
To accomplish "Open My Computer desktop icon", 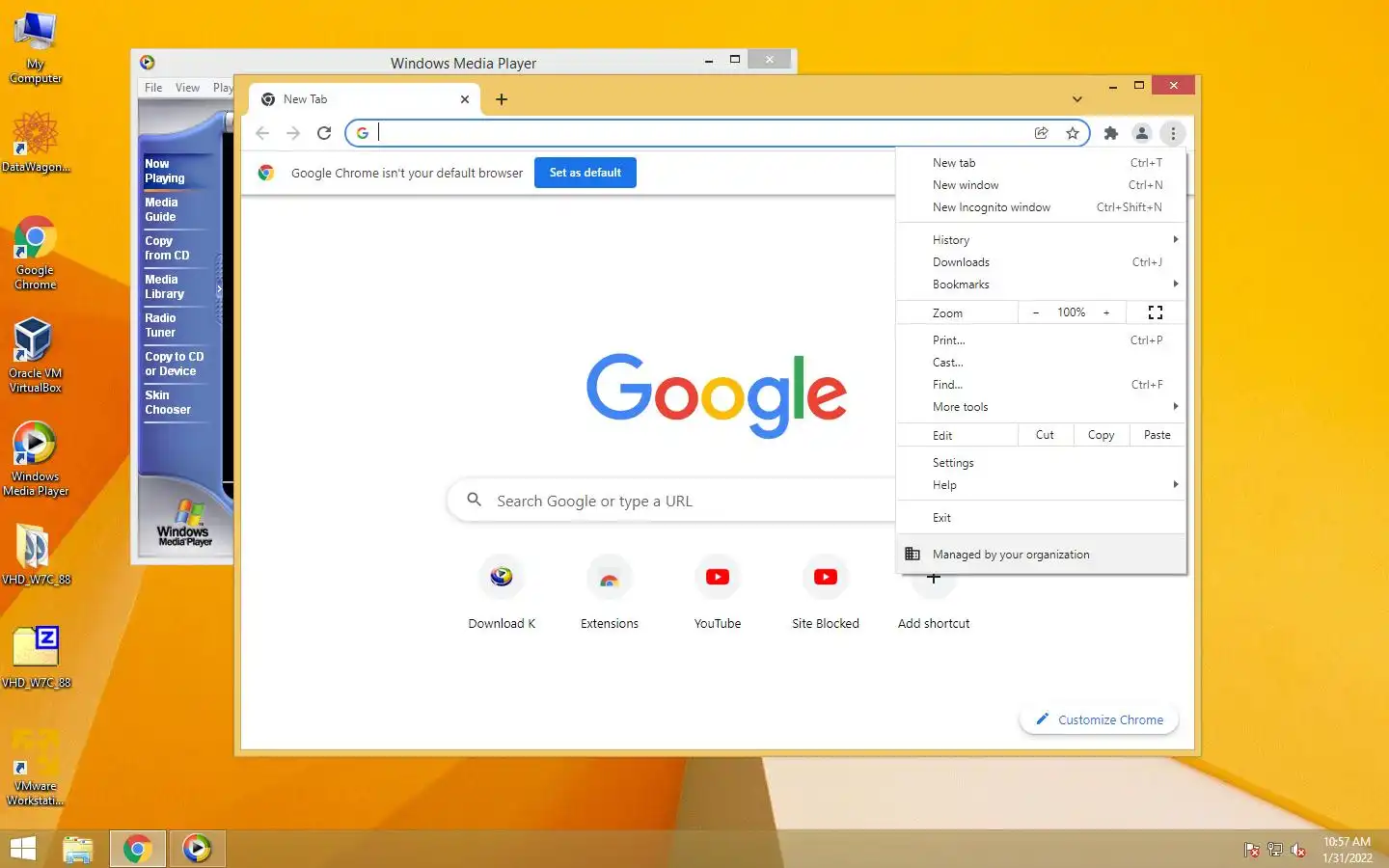I will 36,46.
